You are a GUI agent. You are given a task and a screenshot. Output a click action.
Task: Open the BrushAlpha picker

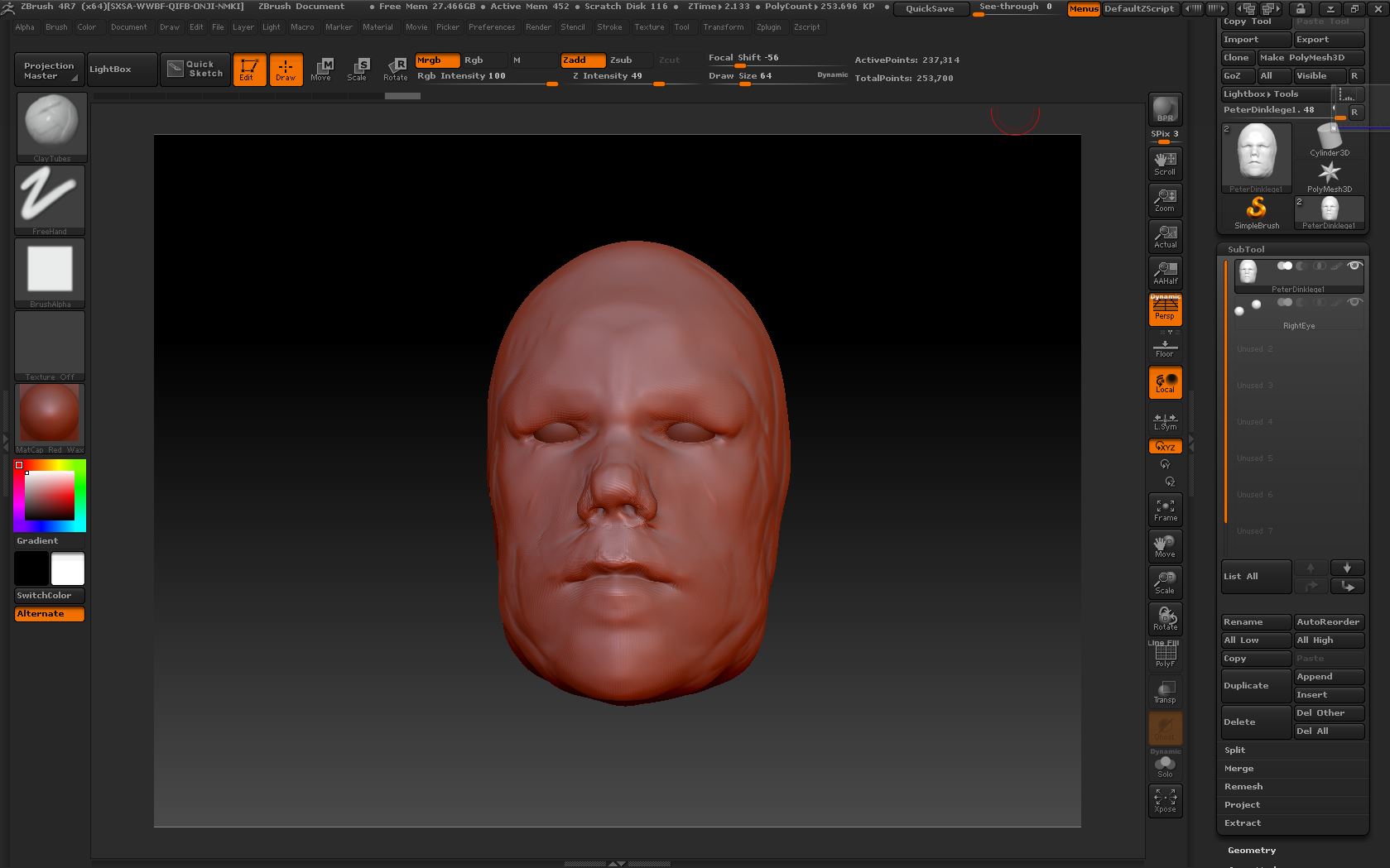pos(50,272)
